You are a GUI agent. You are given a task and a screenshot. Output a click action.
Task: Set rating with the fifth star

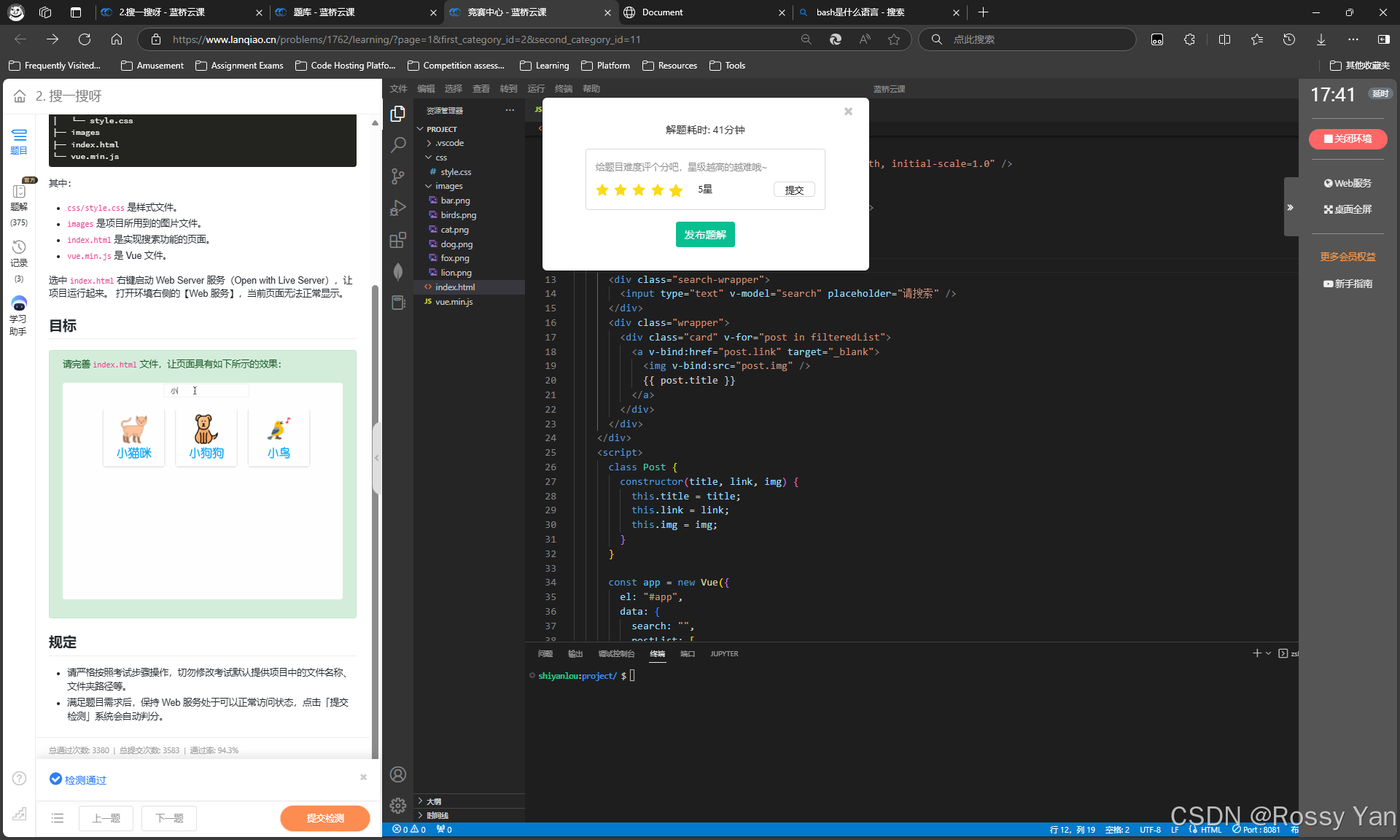[x=676, y=190]
